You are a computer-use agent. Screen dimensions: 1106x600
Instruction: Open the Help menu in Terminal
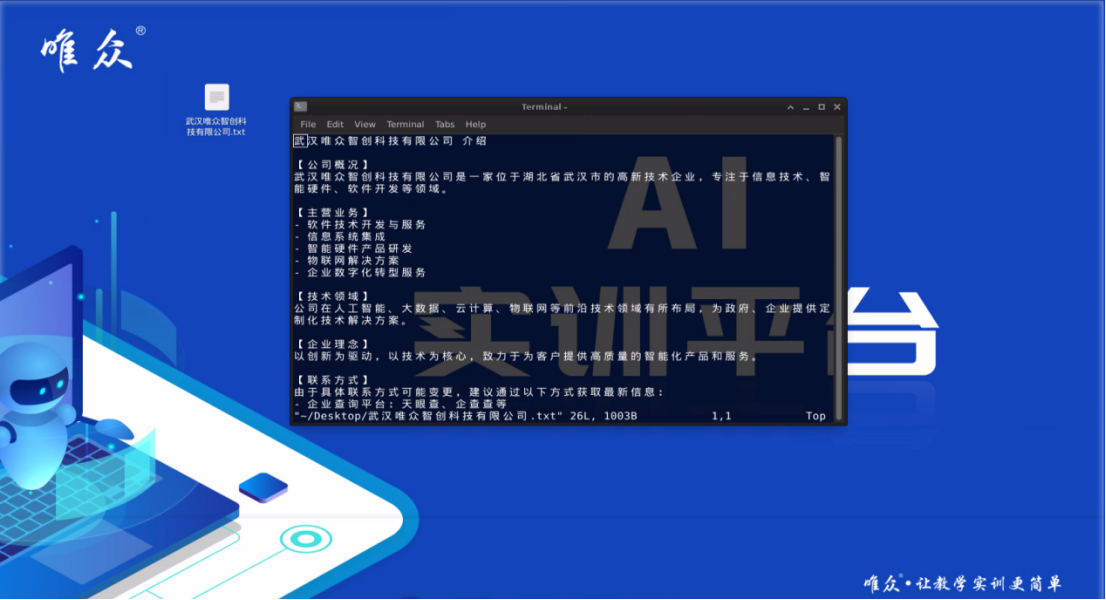pyautogui.click(x=475, y=124)
